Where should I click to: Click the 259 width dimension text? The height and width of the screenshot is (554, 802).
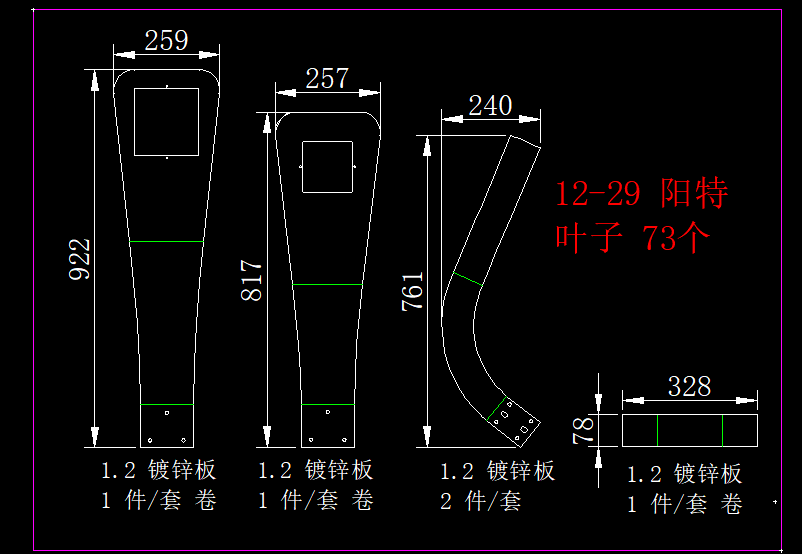(x=166, y=40)
